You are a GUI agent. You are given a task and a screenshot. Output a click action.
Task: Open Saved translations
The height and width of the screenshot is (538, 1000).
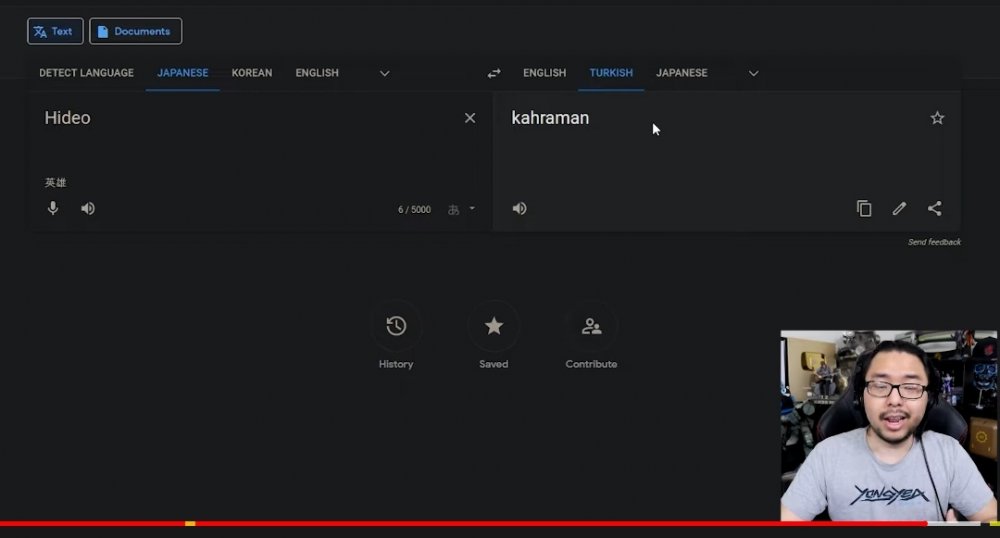pyautogui.click(x=494, y=336)
